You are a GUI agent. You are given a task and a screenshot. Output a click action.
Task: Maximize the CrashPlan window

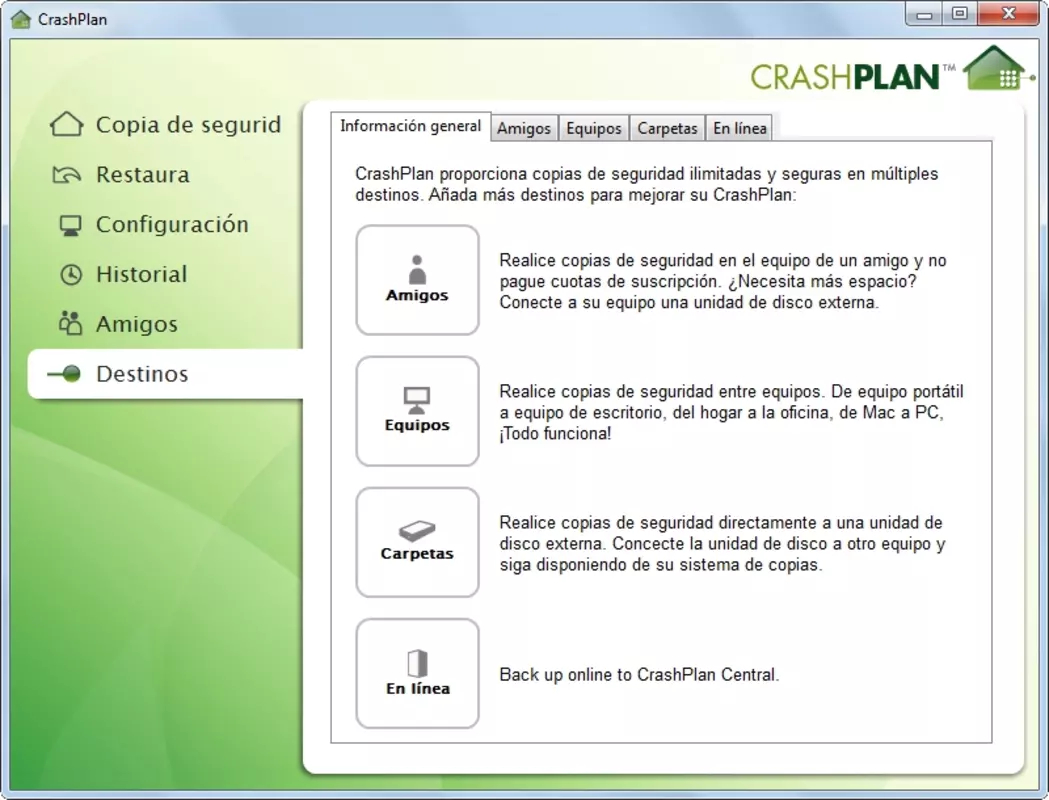pos(960,14)
